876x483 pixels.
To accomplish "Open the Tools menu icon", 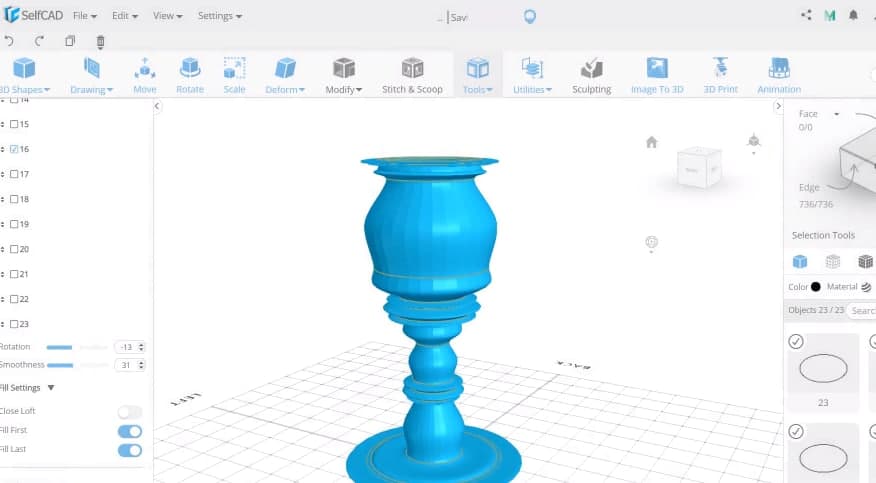I will click(478, 69).
